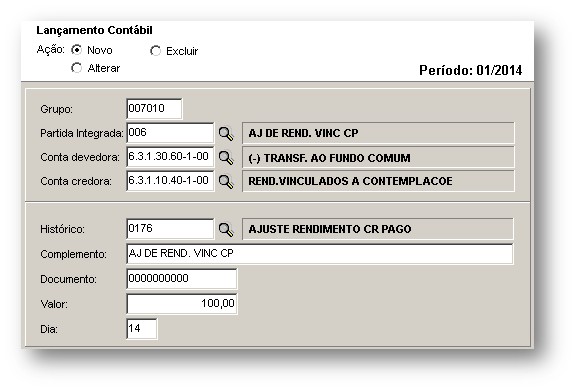Search accounts for Conta devedora
Screen dimensions: 576x391
point(226,158)
